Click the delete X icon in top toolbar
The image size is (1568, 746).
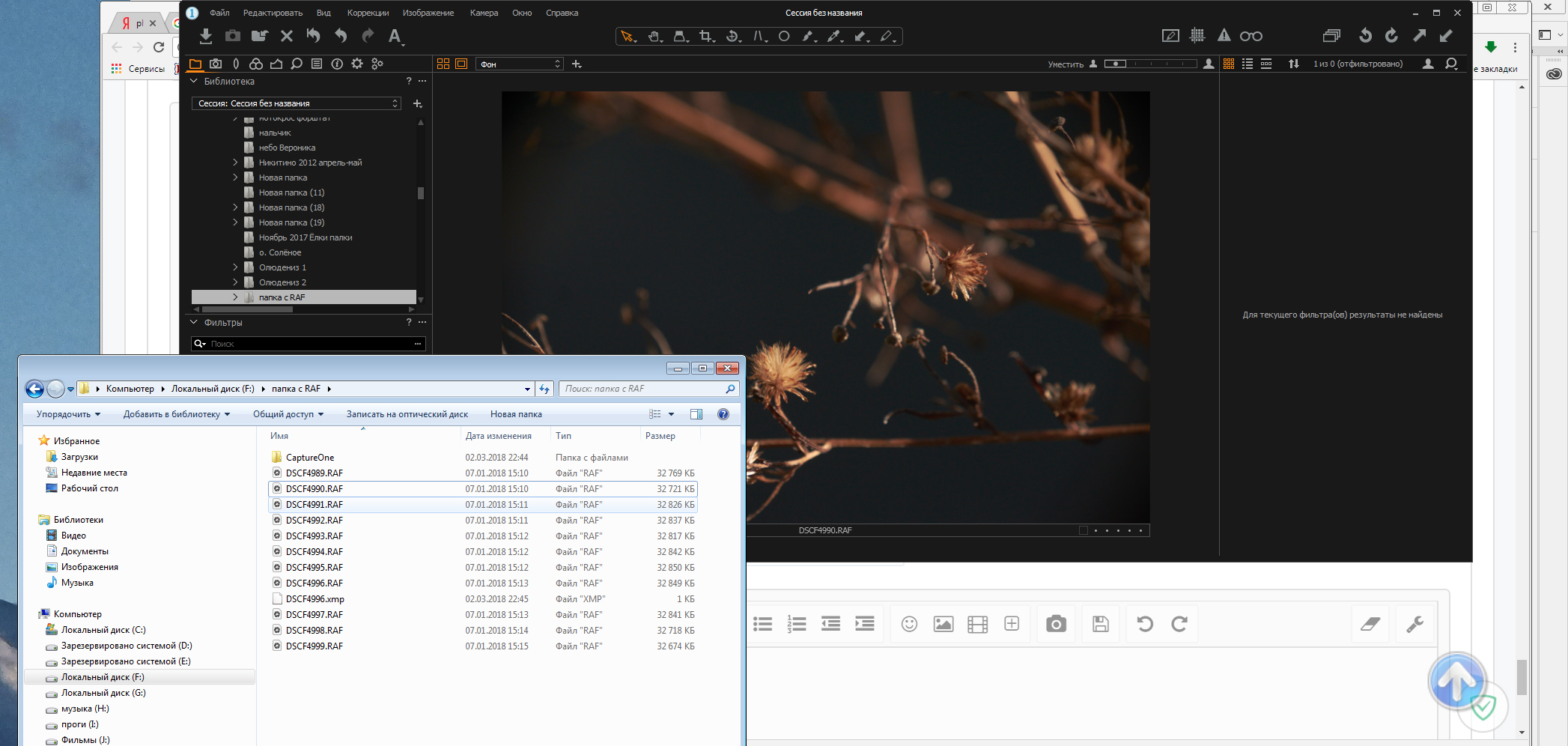coord(287,36)
